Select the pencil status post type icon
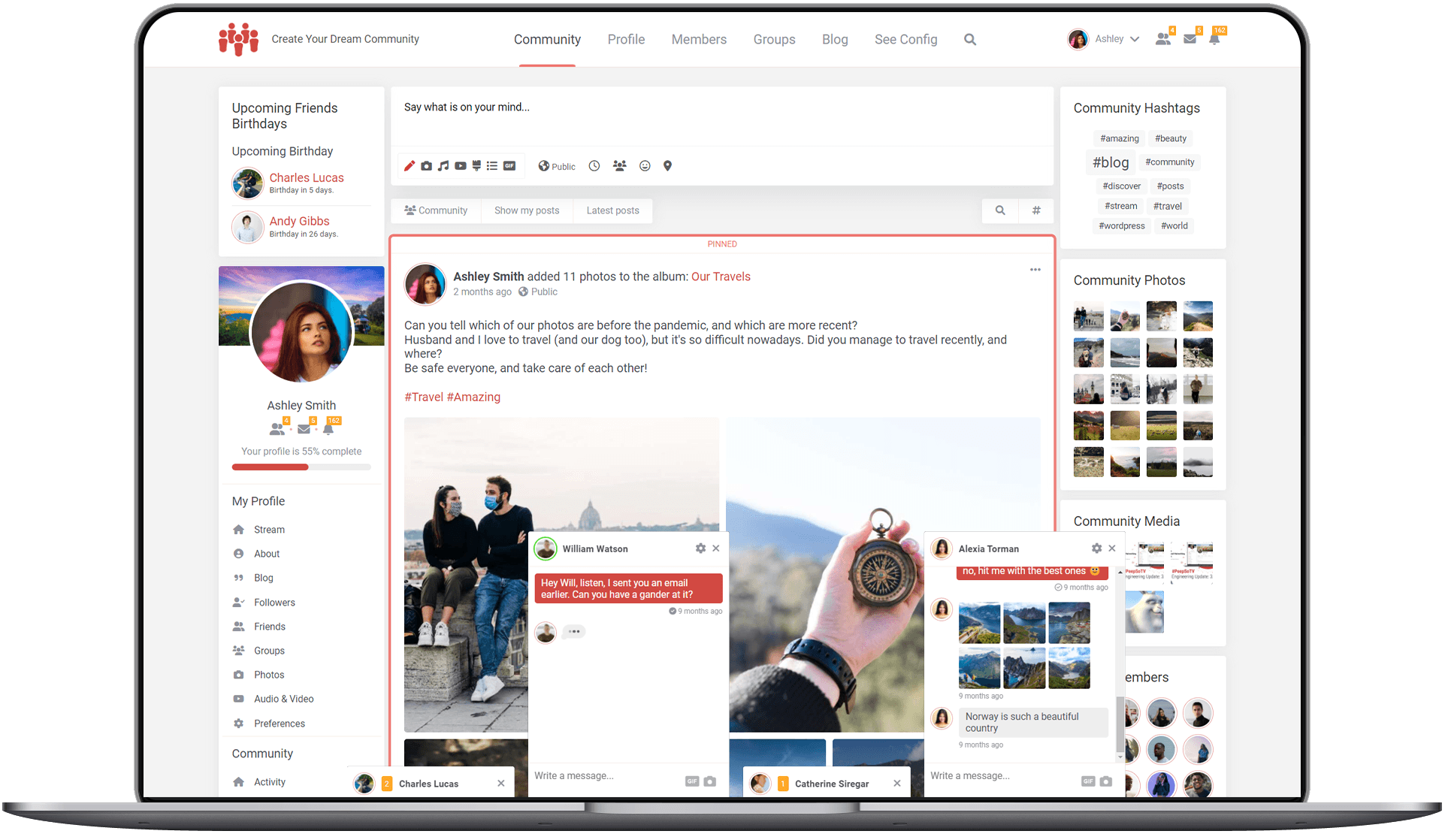 [x=410, y=166]
